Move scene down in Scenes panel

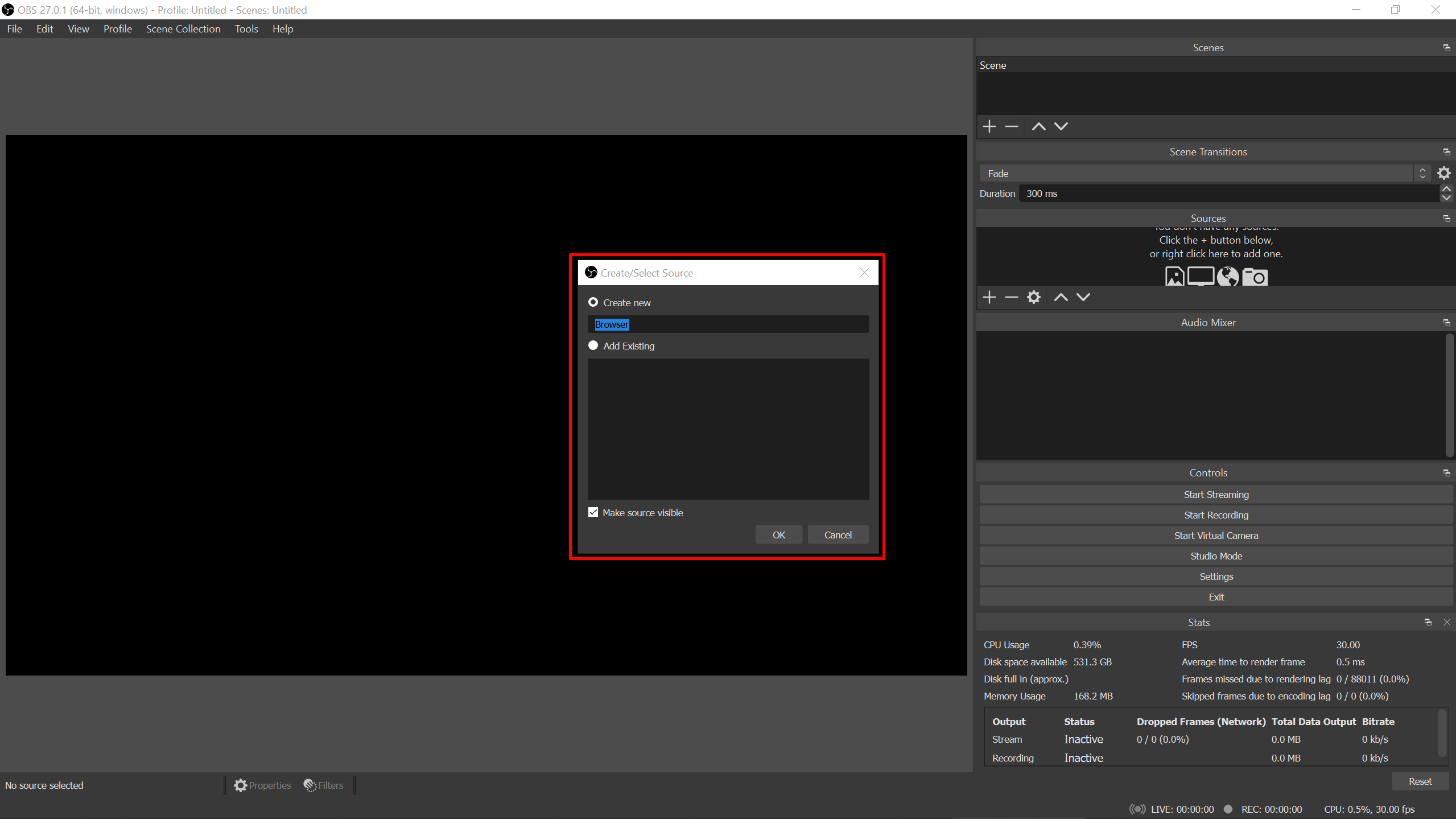(x=1061, y=126)
